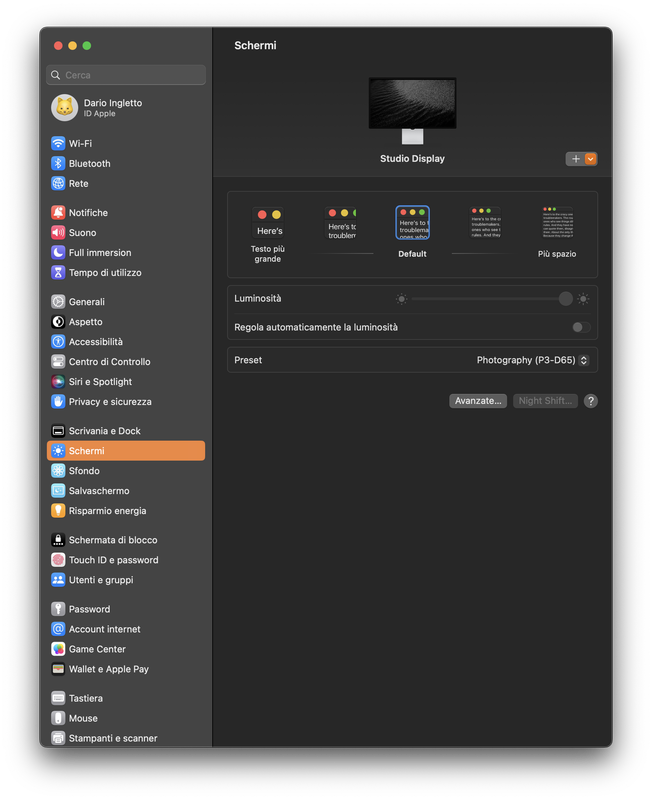Screen dimensions: 652x800
Task: Open Centro di Controllo icon
Action: [x=58, y=361]
